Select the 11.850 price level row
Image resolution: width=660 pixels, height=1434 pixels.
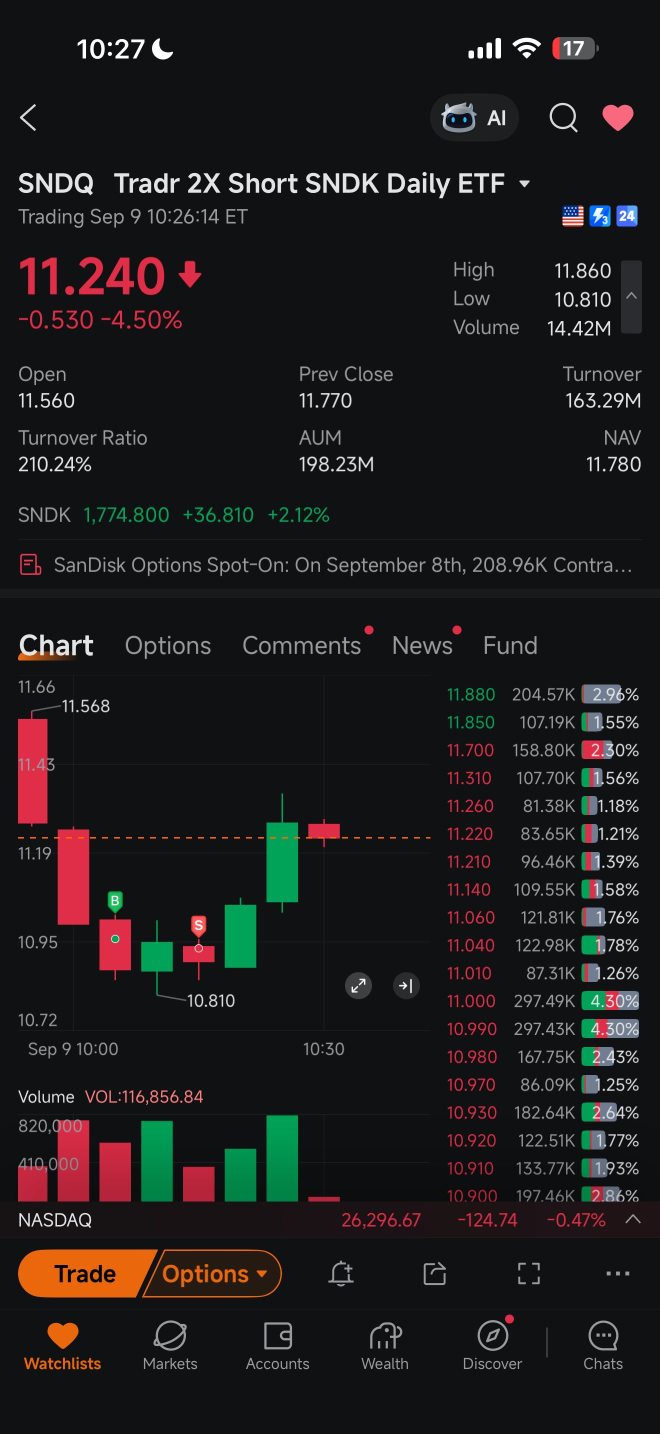tap(543, 722)
